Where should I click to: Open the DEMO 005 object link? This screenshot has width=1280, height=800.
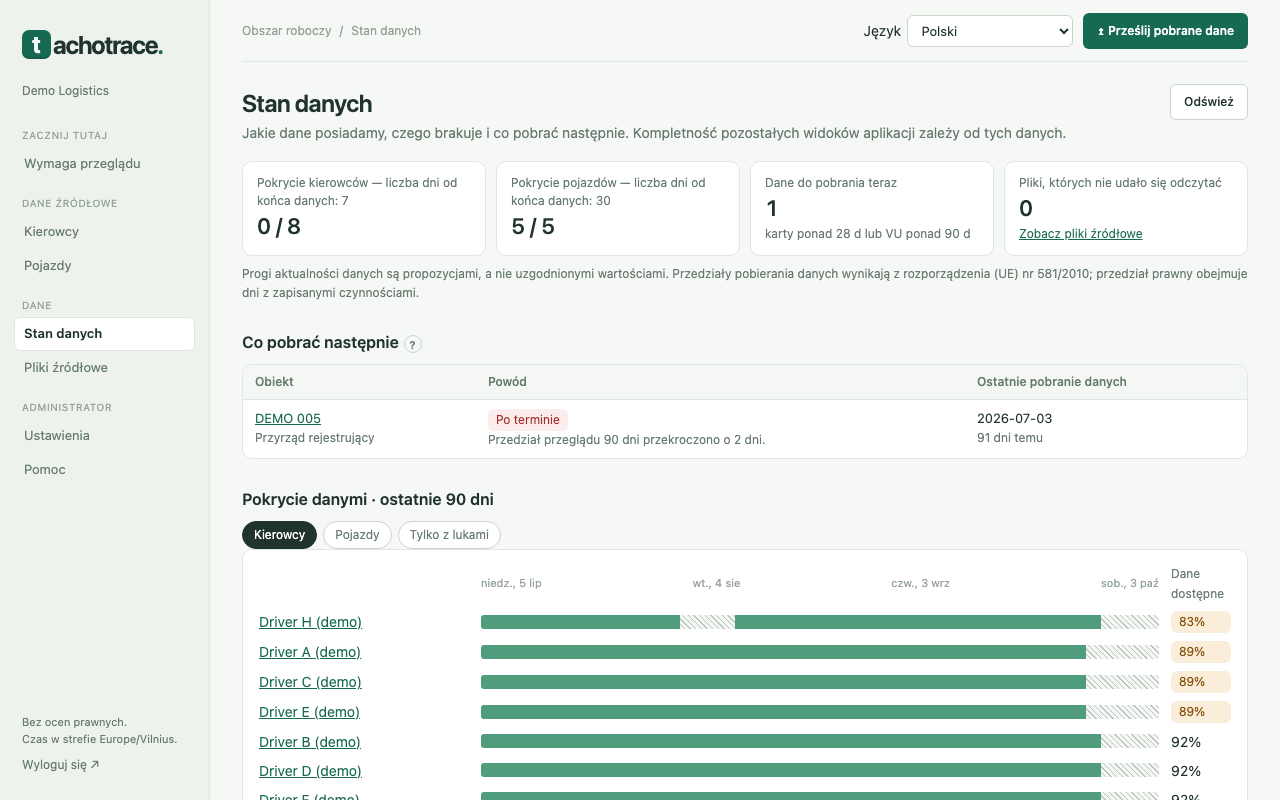pyautogui.click(x=288, y=418)
